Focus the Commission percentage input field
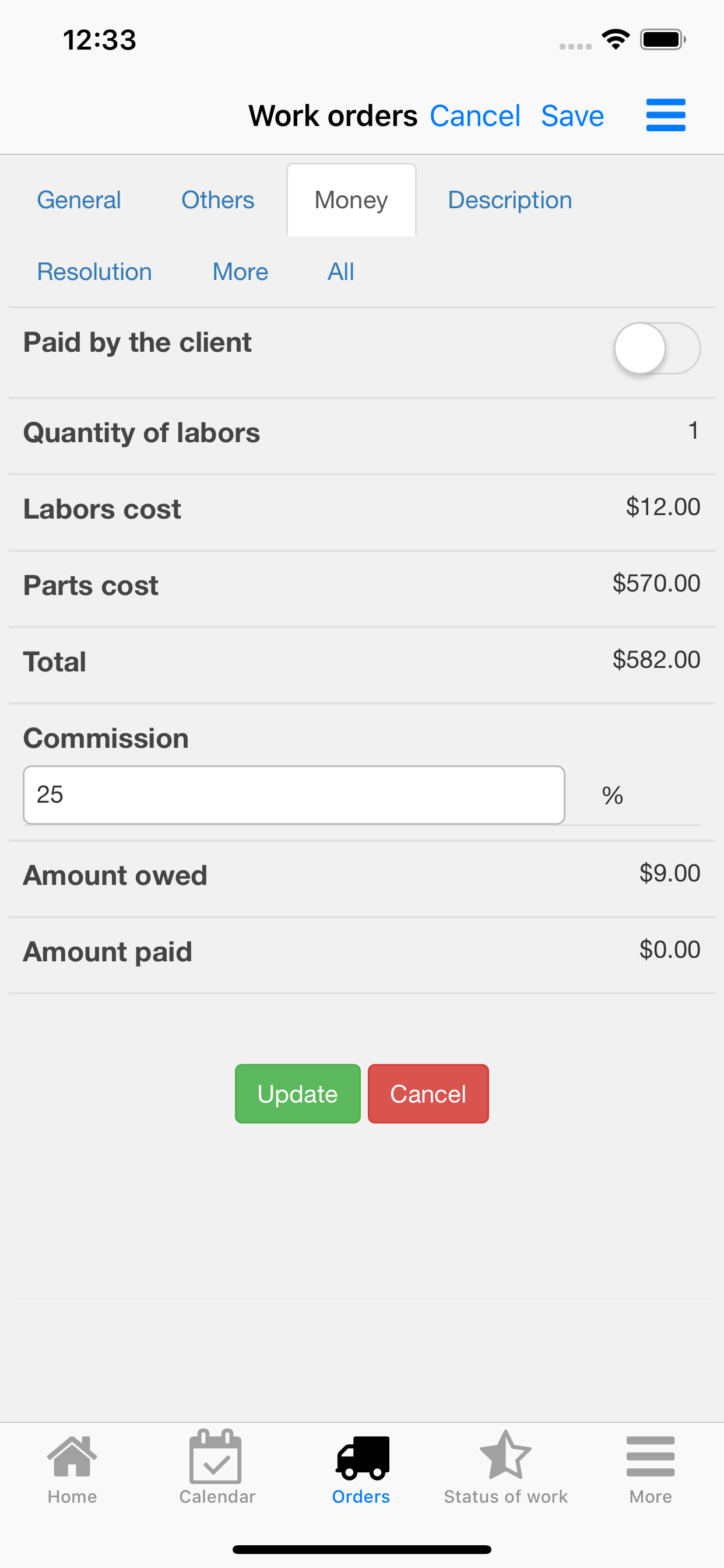This screenshot has width=724, height=1568. [x=294, y=795]
